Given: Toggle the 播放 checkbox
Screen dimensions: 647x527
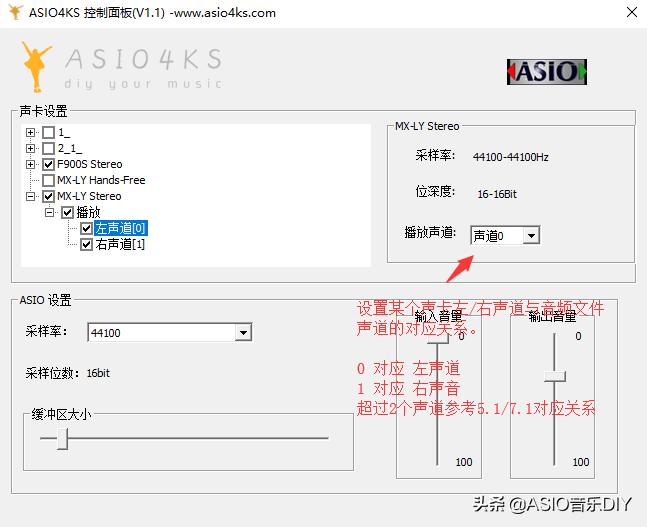Looking at the screenshot, I should pos(68,212).
